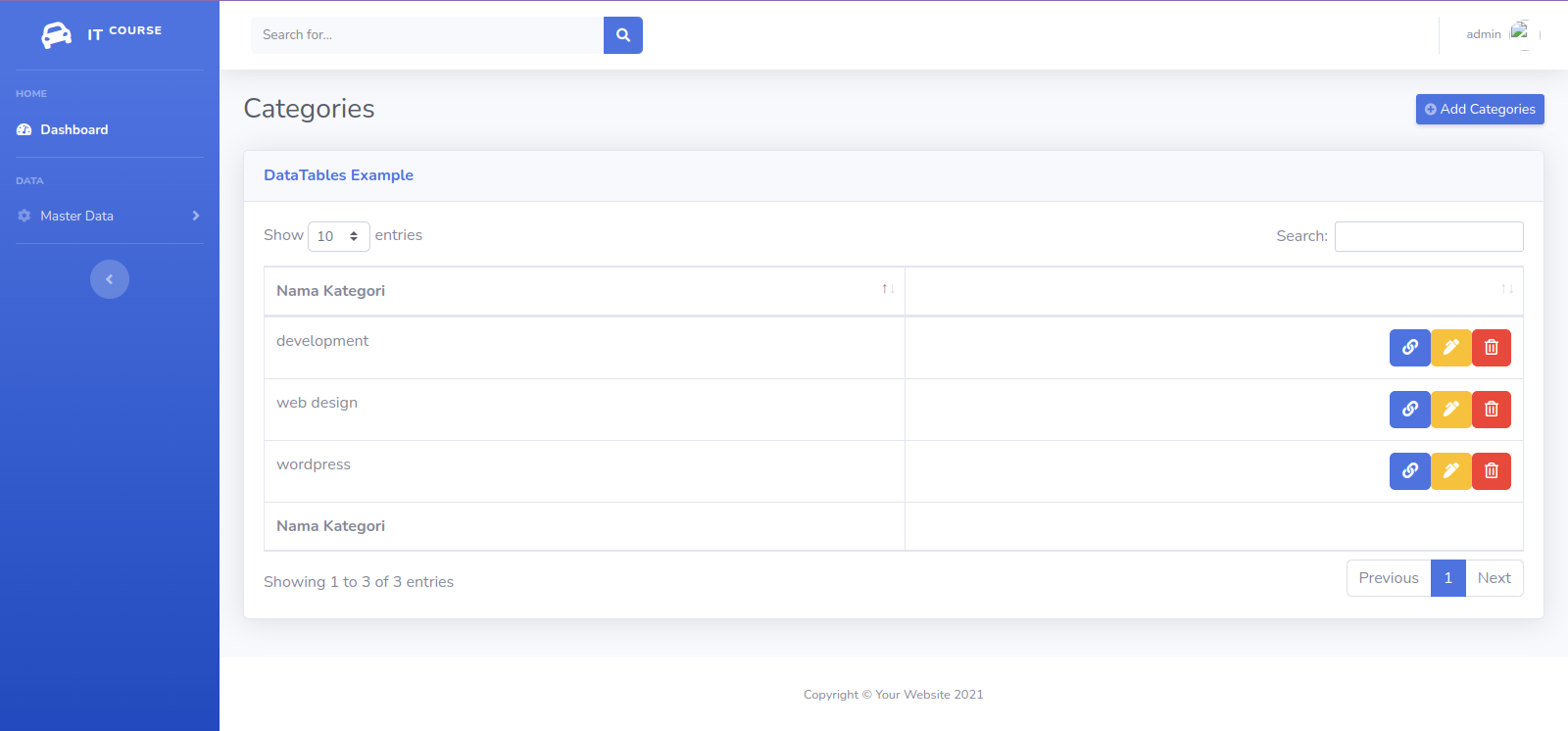Edit the development category with pencil icon
The height and width of the screenshot is (731, 1568).
coord(1450,348)
